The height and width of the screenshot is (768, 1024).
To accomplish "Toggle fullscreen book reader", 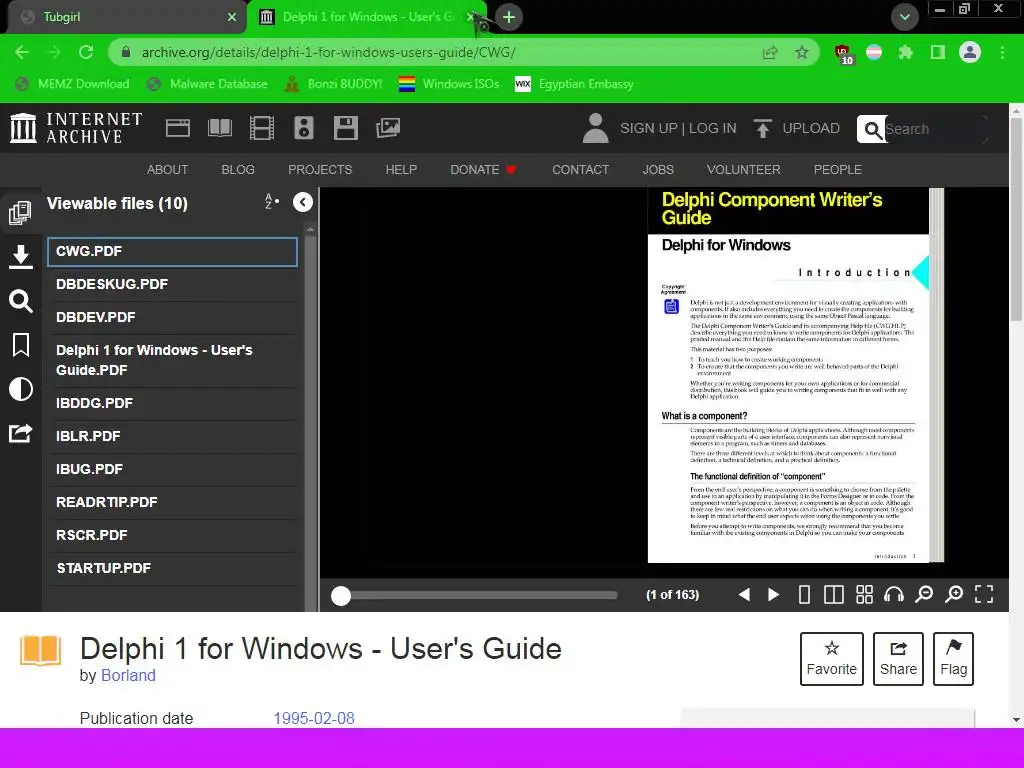I will pos(984,594).
